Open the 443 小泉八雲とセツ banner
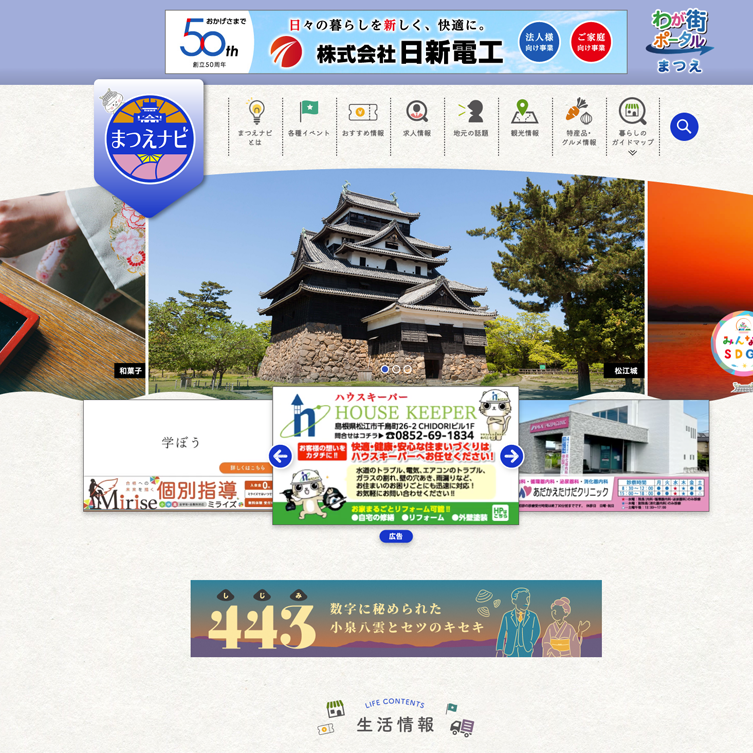Screen dimensions: 753x753 click(396, 618)
